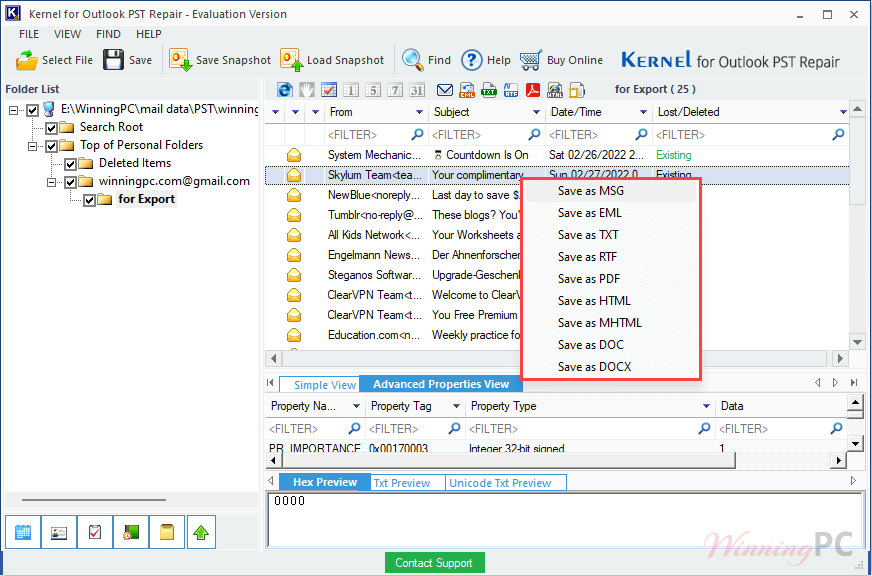Toggle the for Export folder checkbox
This screenshot has width=872, height=576.
(x=89, y=200)
